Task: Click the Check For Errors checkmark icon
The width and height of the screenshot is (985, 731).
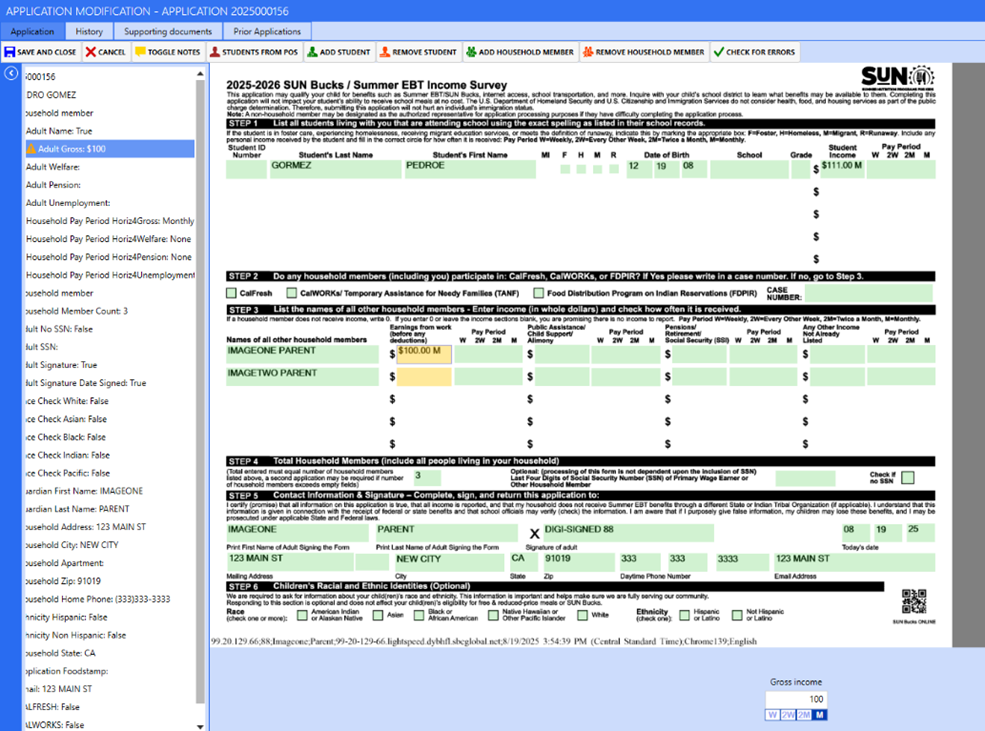Action: click(719, 52)
